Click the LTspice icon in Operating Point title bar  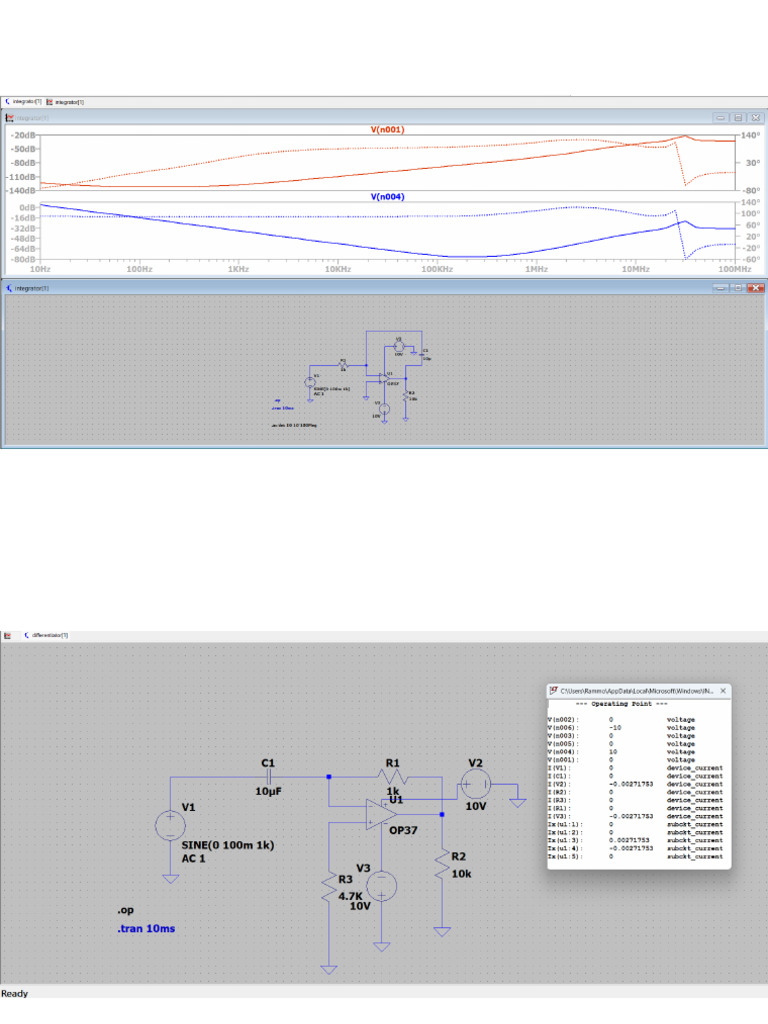tap(553, 690)
